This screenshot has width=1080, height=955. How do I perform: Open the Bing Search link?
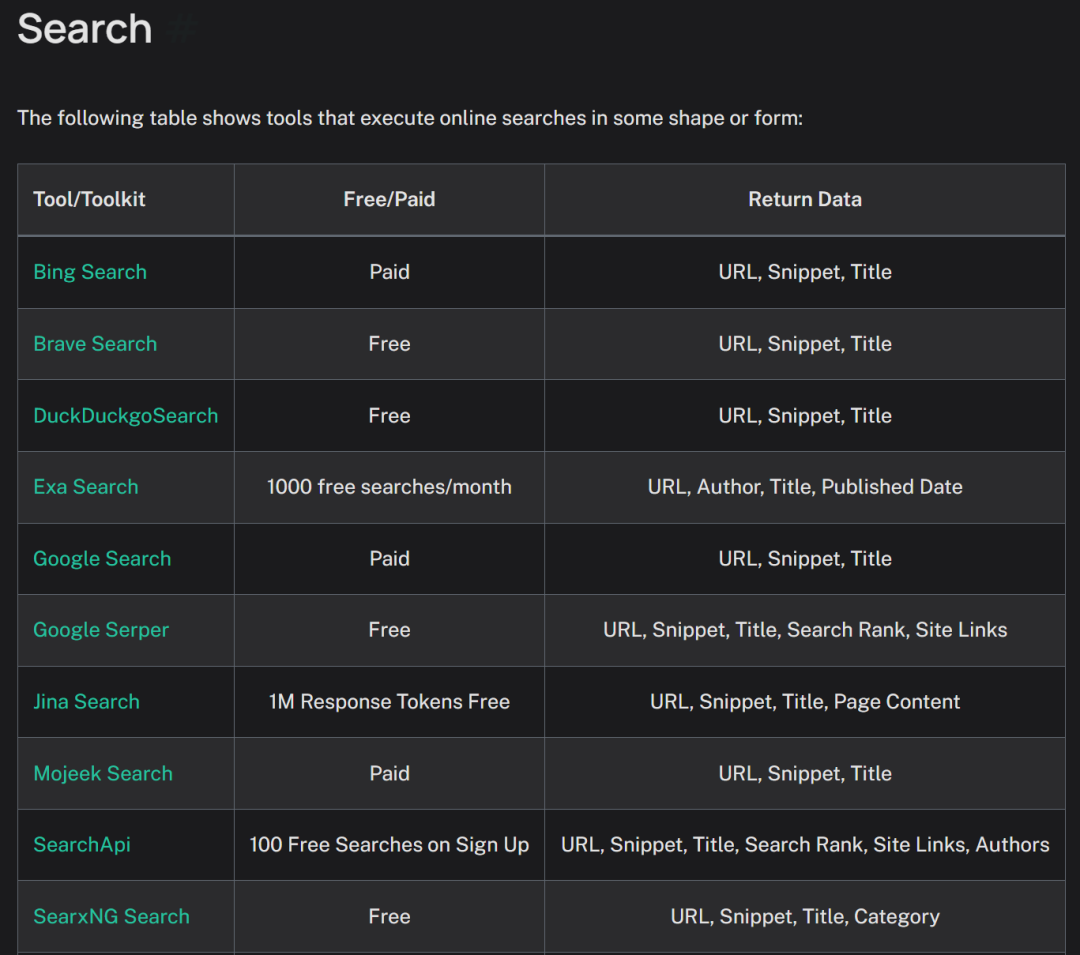pos(90,272)
